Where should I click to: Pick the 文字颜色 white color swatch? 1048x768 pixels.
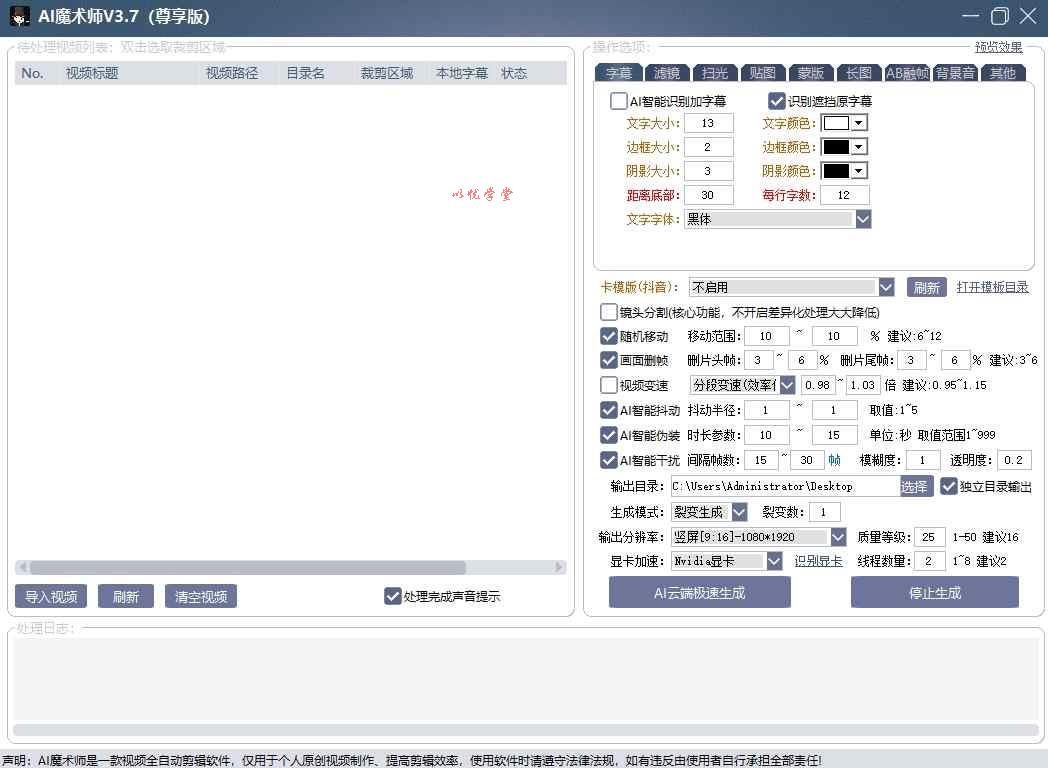835,123
